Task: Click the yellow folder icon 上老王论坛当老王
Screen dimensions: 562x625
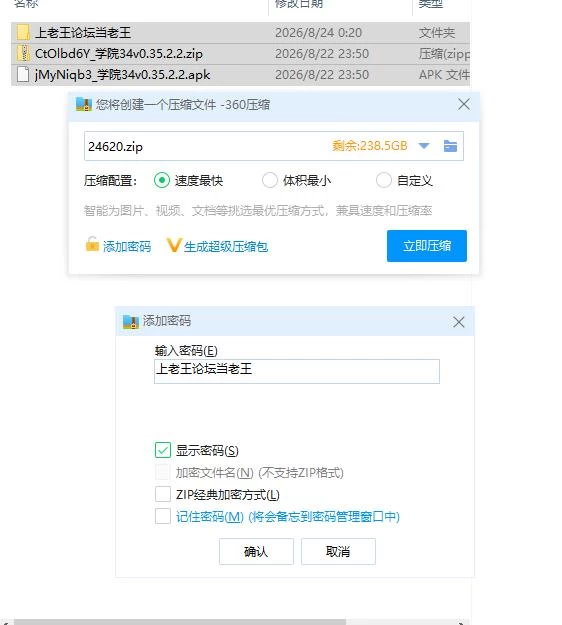Action: click(23, 32)
